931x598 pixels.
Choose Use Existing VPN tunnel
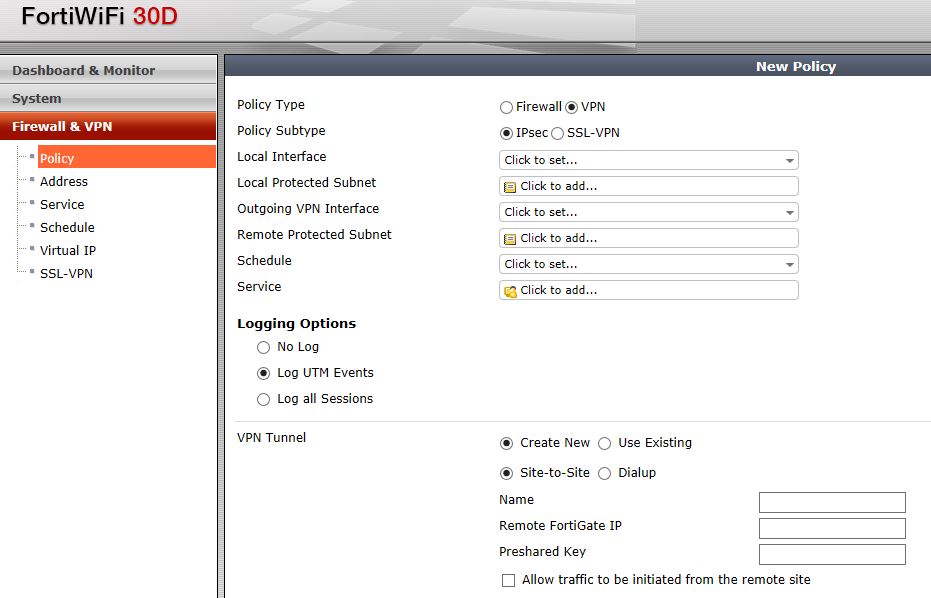[604, 444]
